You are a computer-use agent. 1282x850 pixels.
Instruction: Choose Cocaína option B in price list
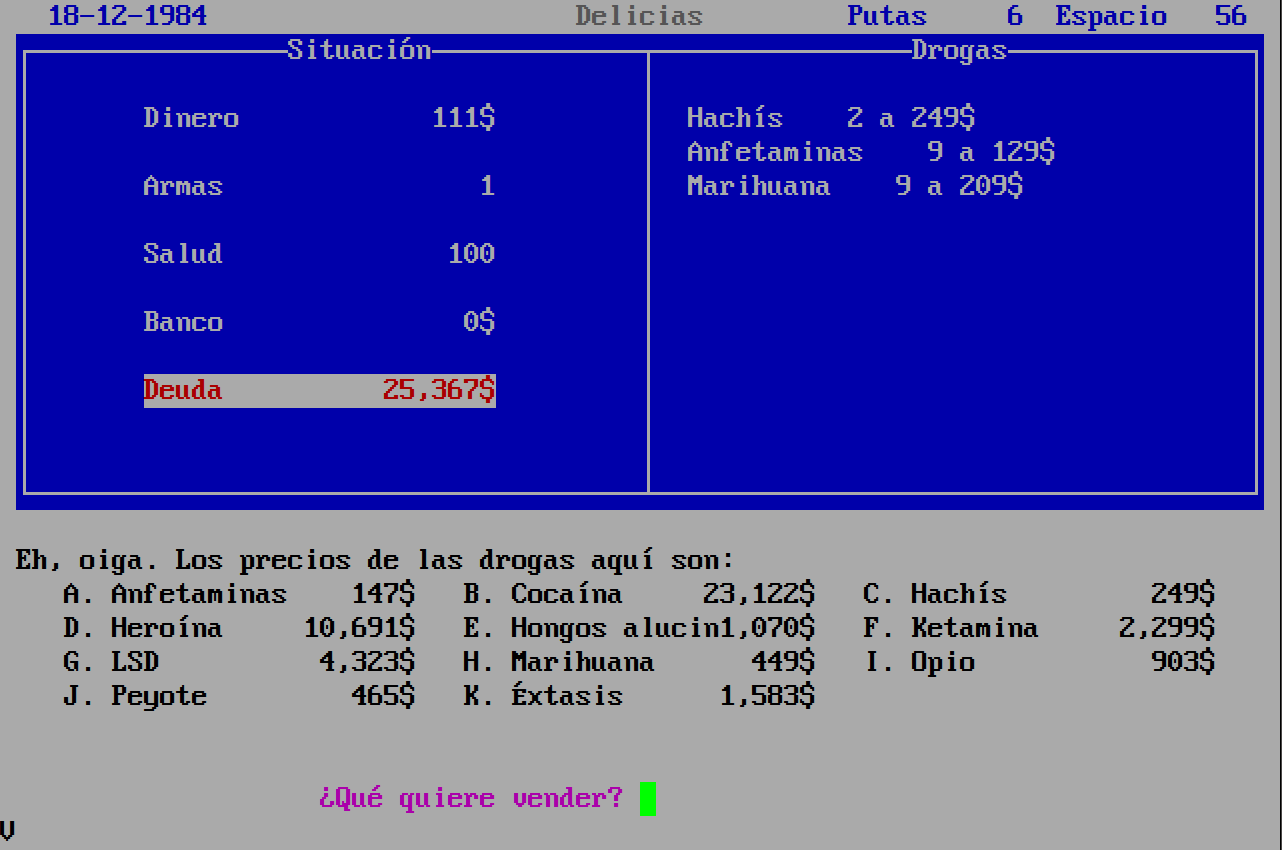[566, 594]
